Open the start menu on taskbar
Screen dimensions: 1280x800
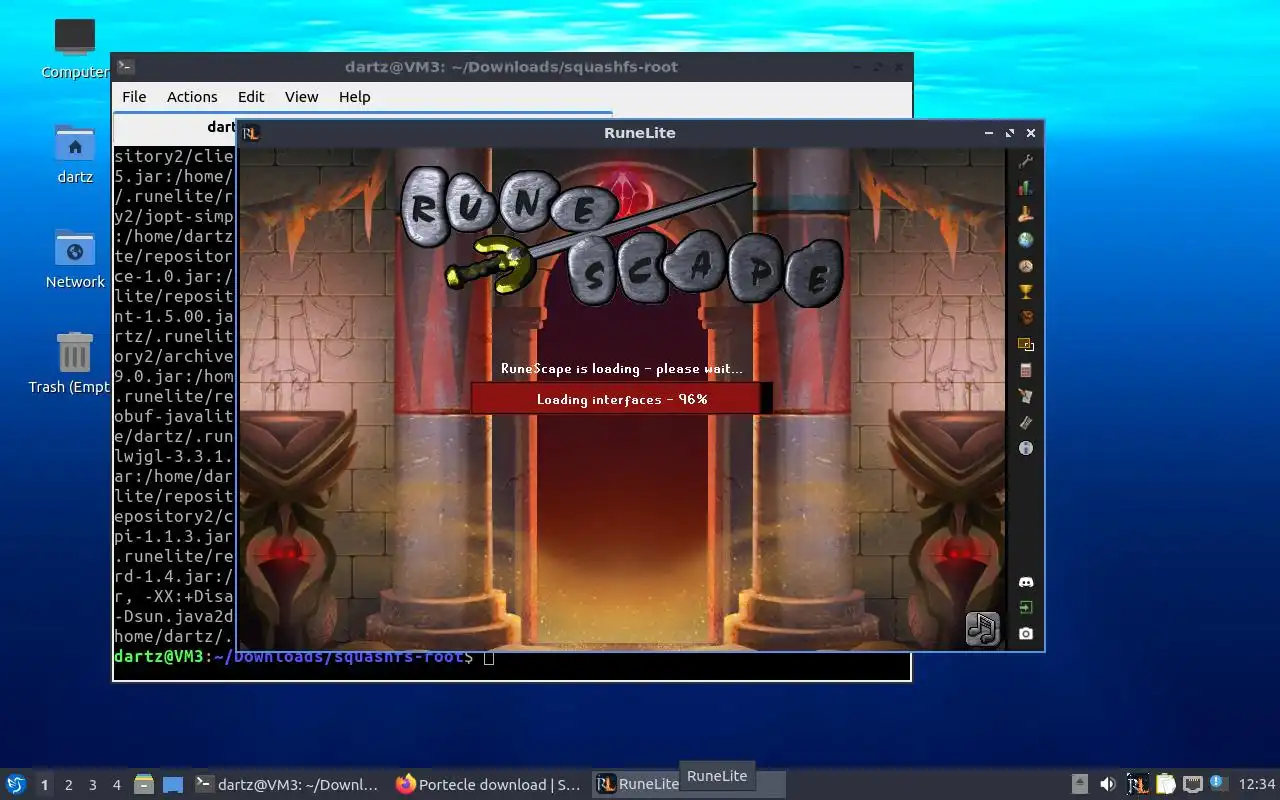[16, 784]
